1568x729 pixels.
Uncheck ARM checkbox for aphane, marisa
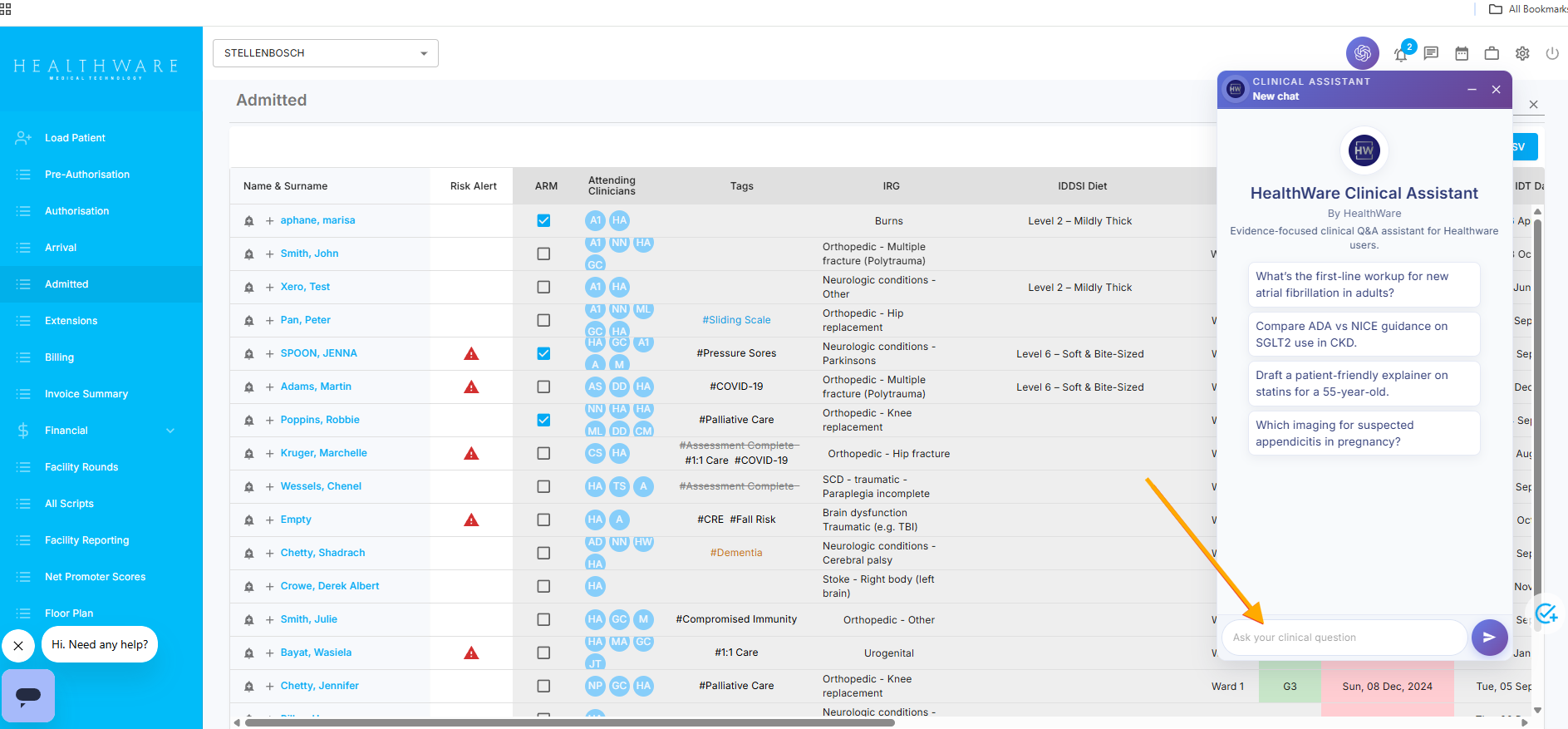coord(543,220)
